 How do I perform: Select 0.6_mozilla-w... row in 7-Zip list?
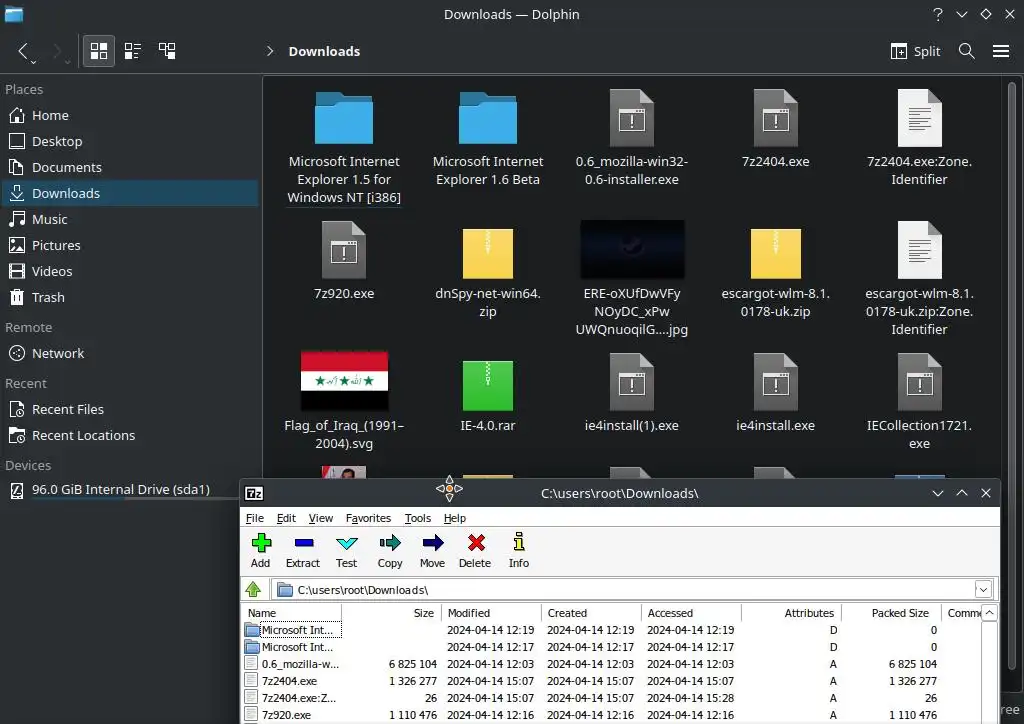point(612,664)
